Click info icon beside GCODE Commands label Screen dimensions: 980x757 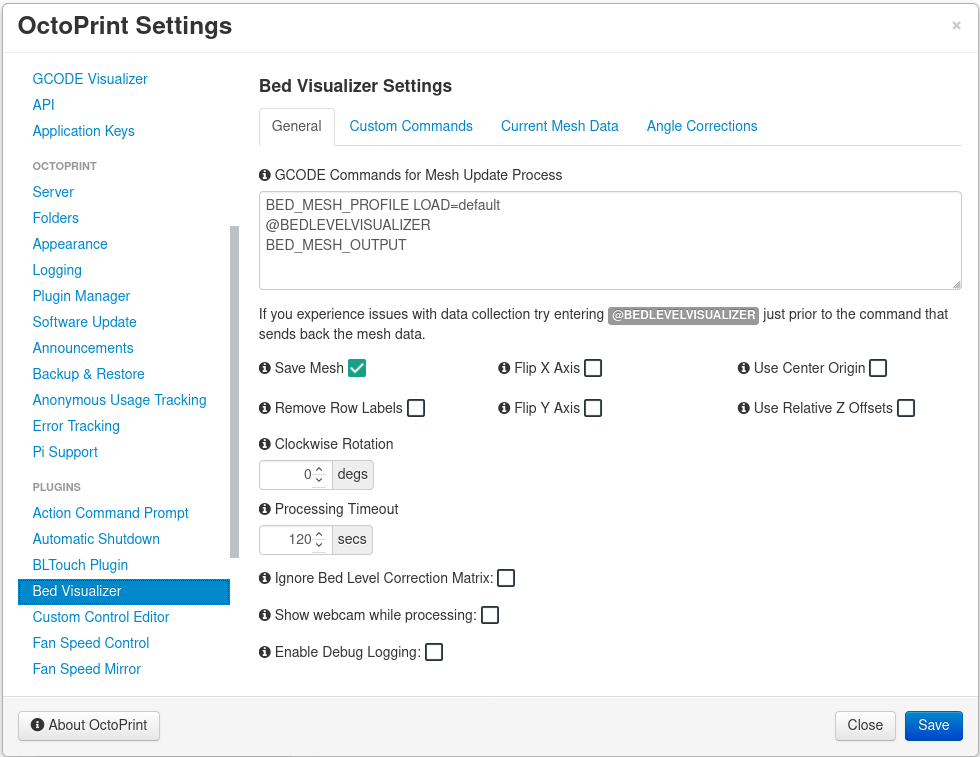point(265,175)
